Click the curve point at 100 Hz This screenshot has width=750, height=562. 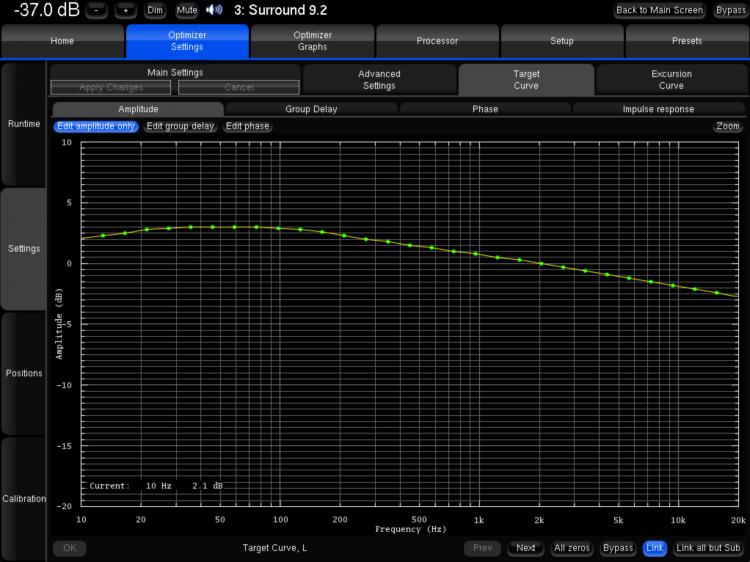(x=279, y=228)
